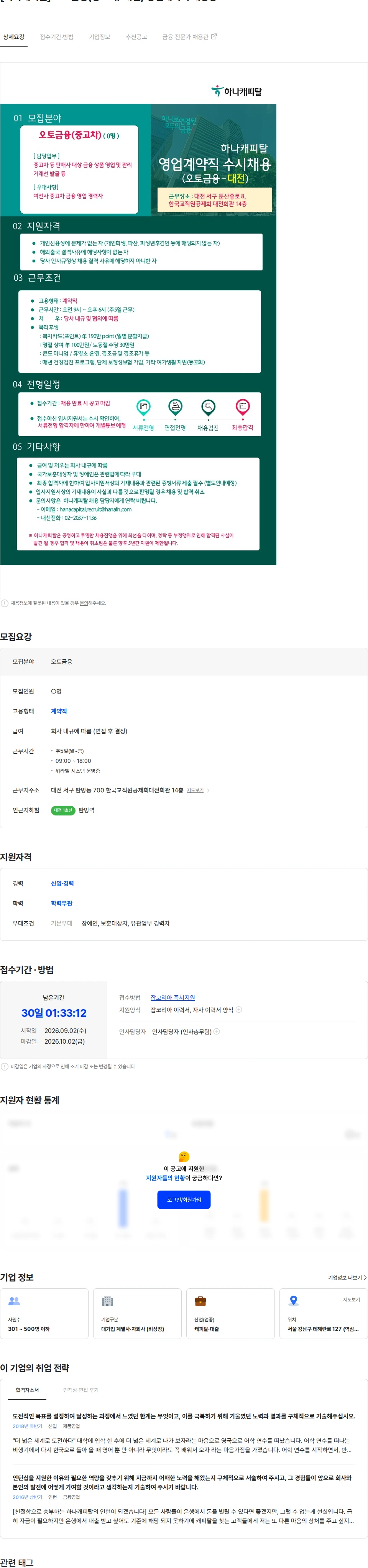
Task: Switch to the 접수기간·방법 tab
Action: (x=57, y=37)
